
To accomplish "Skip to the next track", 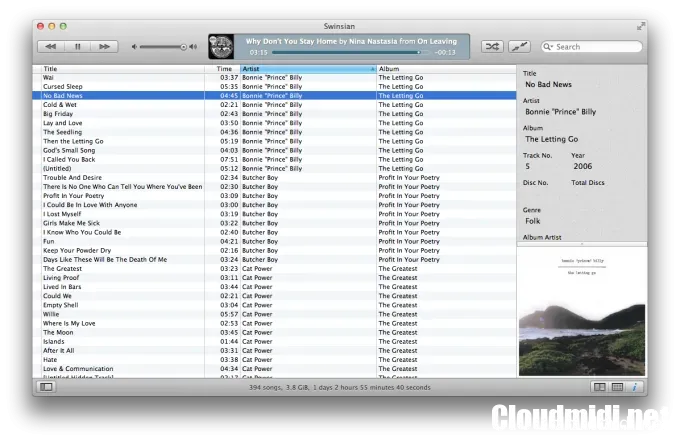I will (x=105, y=47).
